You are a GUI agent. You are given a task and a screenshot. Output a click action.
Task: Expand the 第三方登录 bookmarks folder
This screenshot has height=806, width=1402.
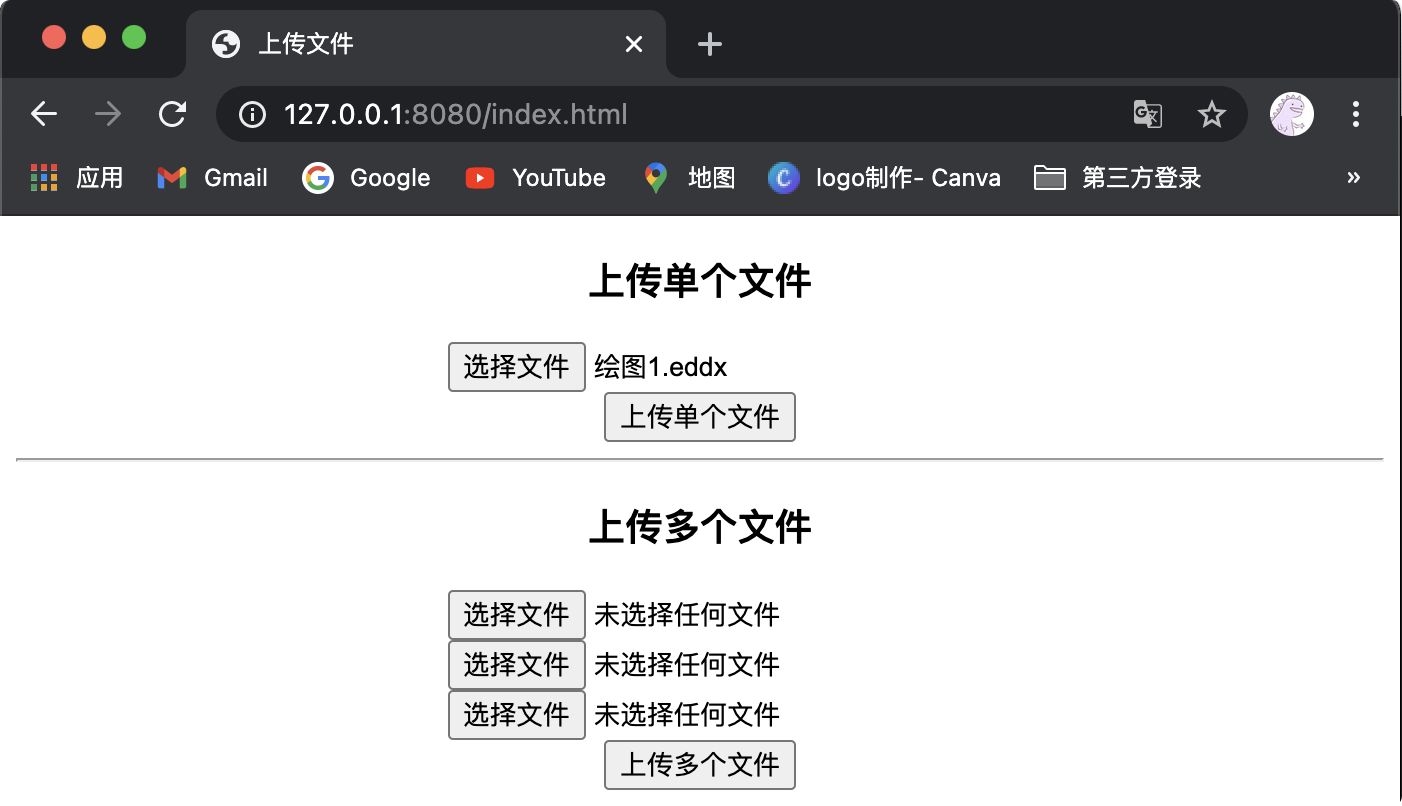click(1117, 178)
